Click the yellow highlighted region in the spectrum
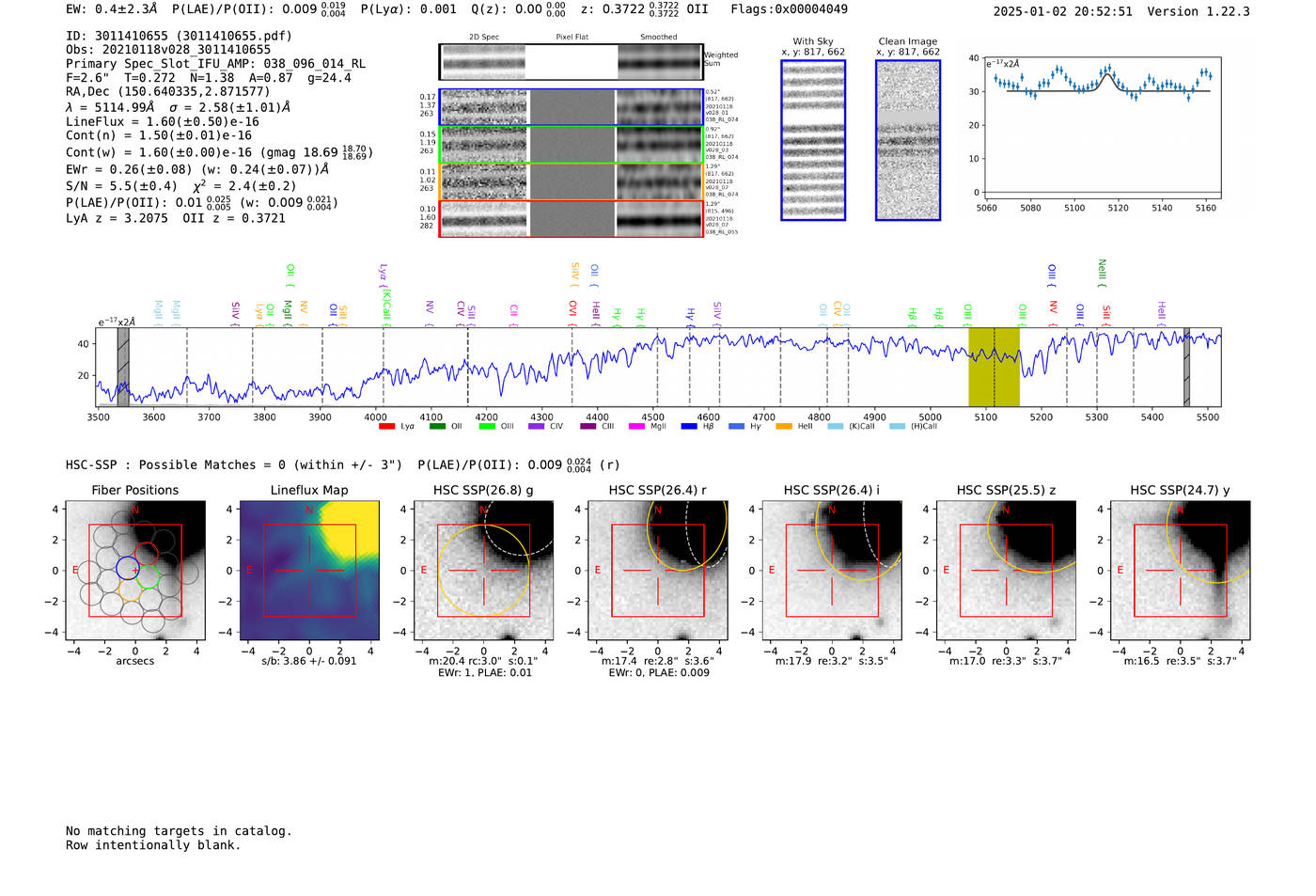 (x=995, y=367)
